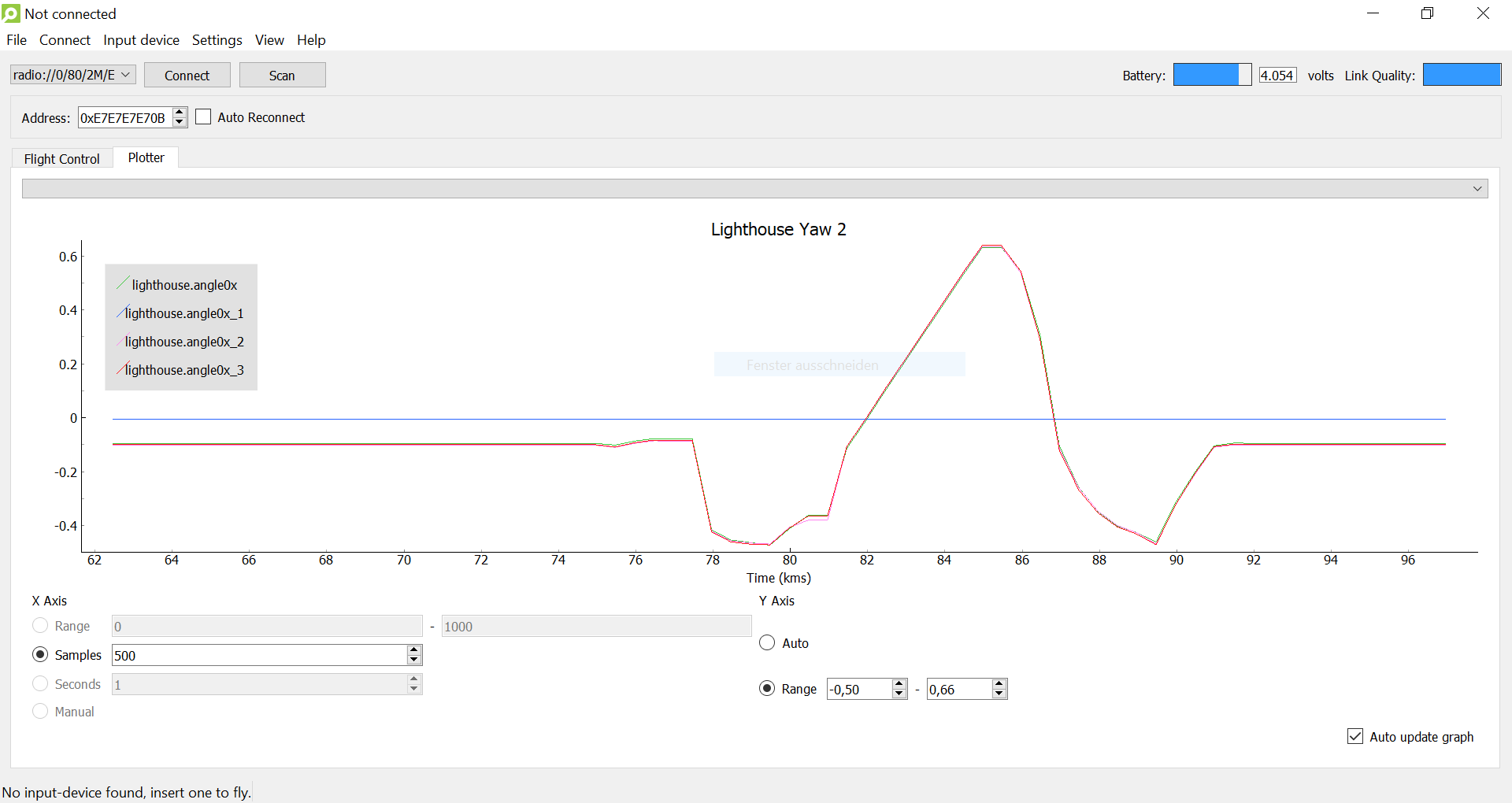Select the Plotter tab
Image resolution: width=1512 pixels, height=803 pixels.
pyautogui.click(x=146, y=157)
